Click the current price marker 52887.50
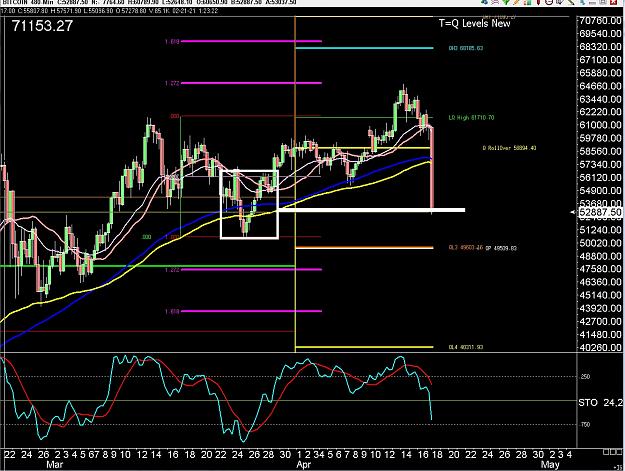Screen dimensions: 625x471 pyautogui.click(x=600, y=212)
